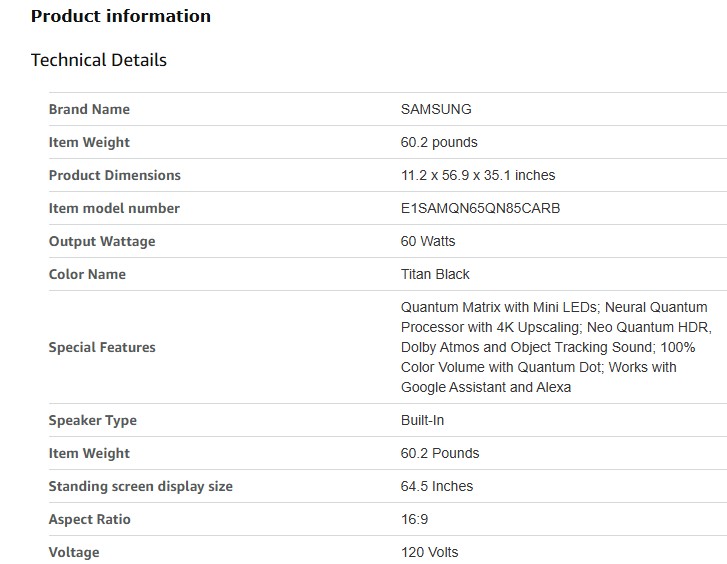Screen dimensions: 727x564
Task: Click the Output Wattage label
Action: point(102,241)
